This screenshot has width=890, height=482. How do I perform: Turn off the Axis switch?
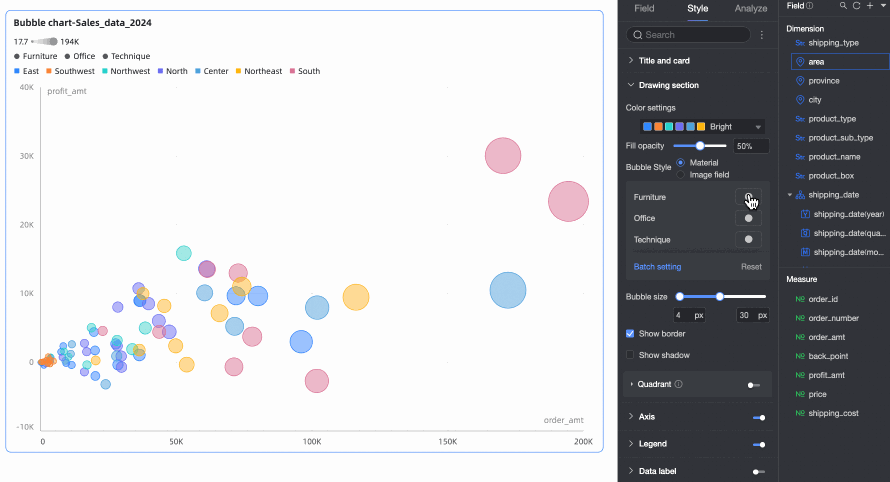click(759, 418)
